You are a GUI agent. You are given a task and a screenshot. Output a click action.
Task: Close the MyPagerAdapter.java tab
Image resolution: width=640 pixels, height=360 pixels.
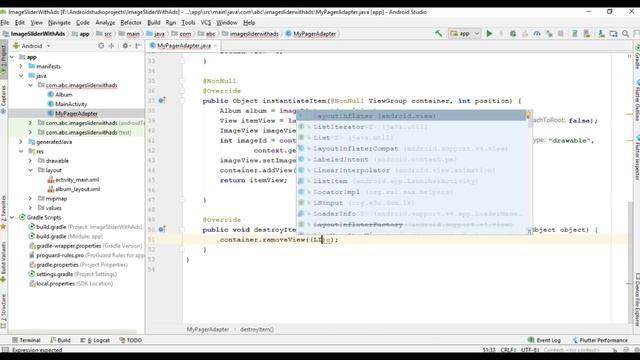[216, 45]
